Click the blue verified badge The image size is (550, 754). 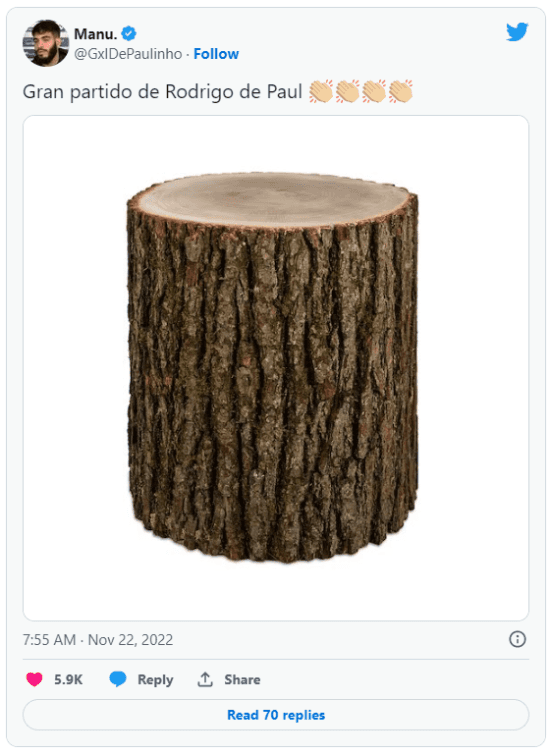(129, 34)
